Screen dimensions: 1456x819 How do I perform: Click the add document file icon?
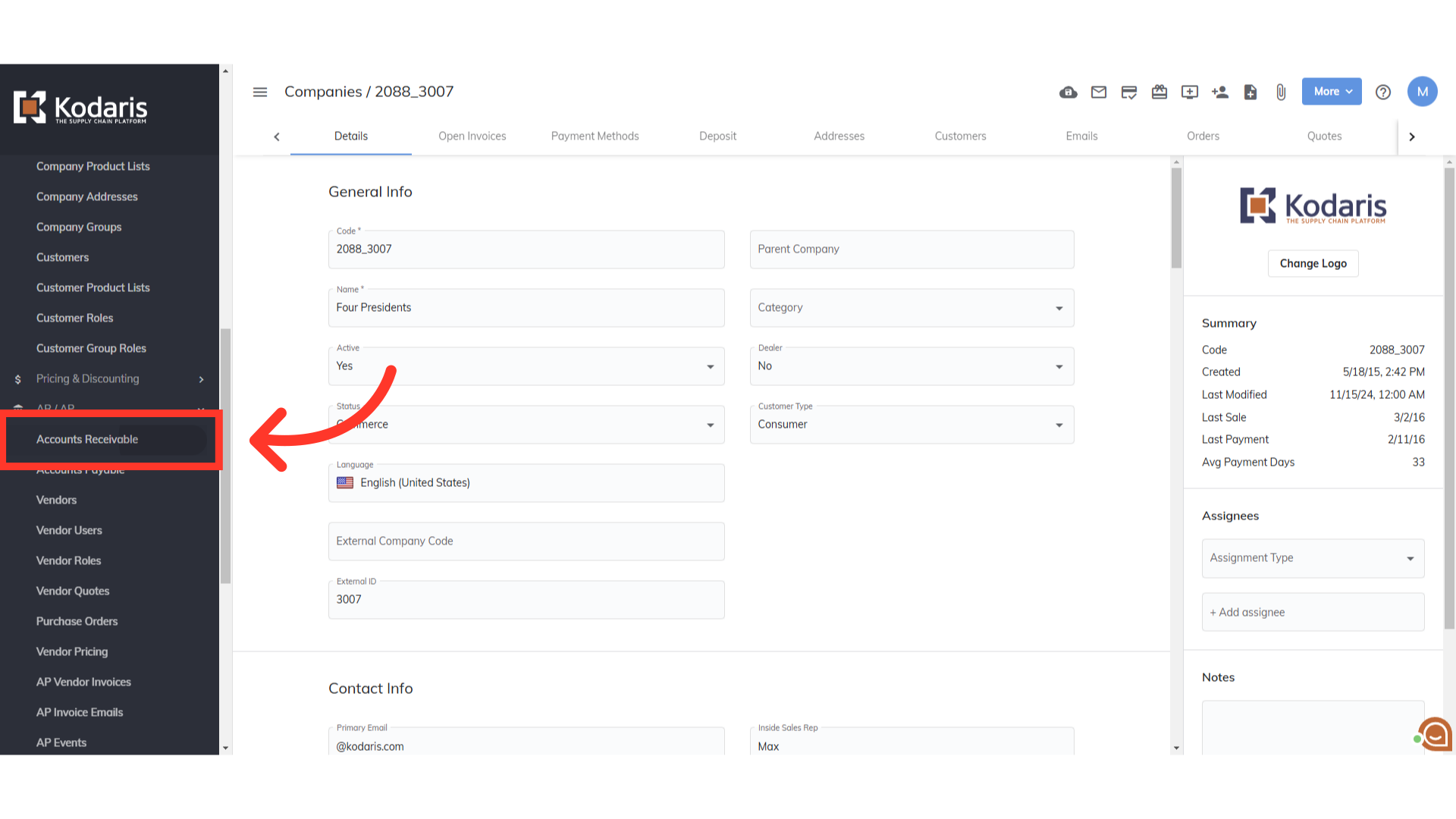(1250, 92)
